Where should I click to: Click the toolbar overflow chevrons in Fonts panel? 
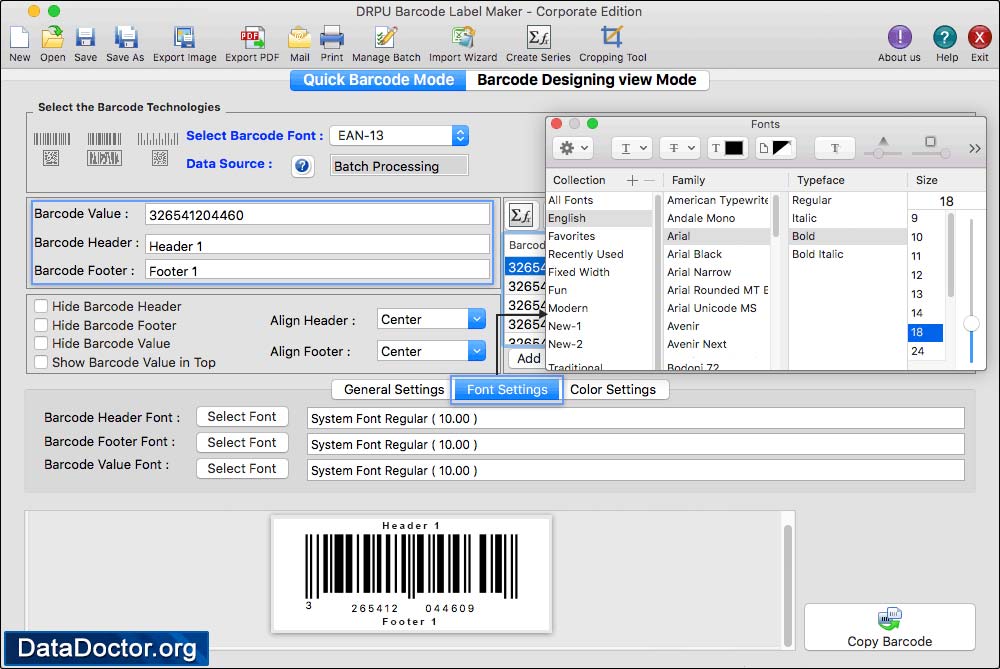coord(974,149)
